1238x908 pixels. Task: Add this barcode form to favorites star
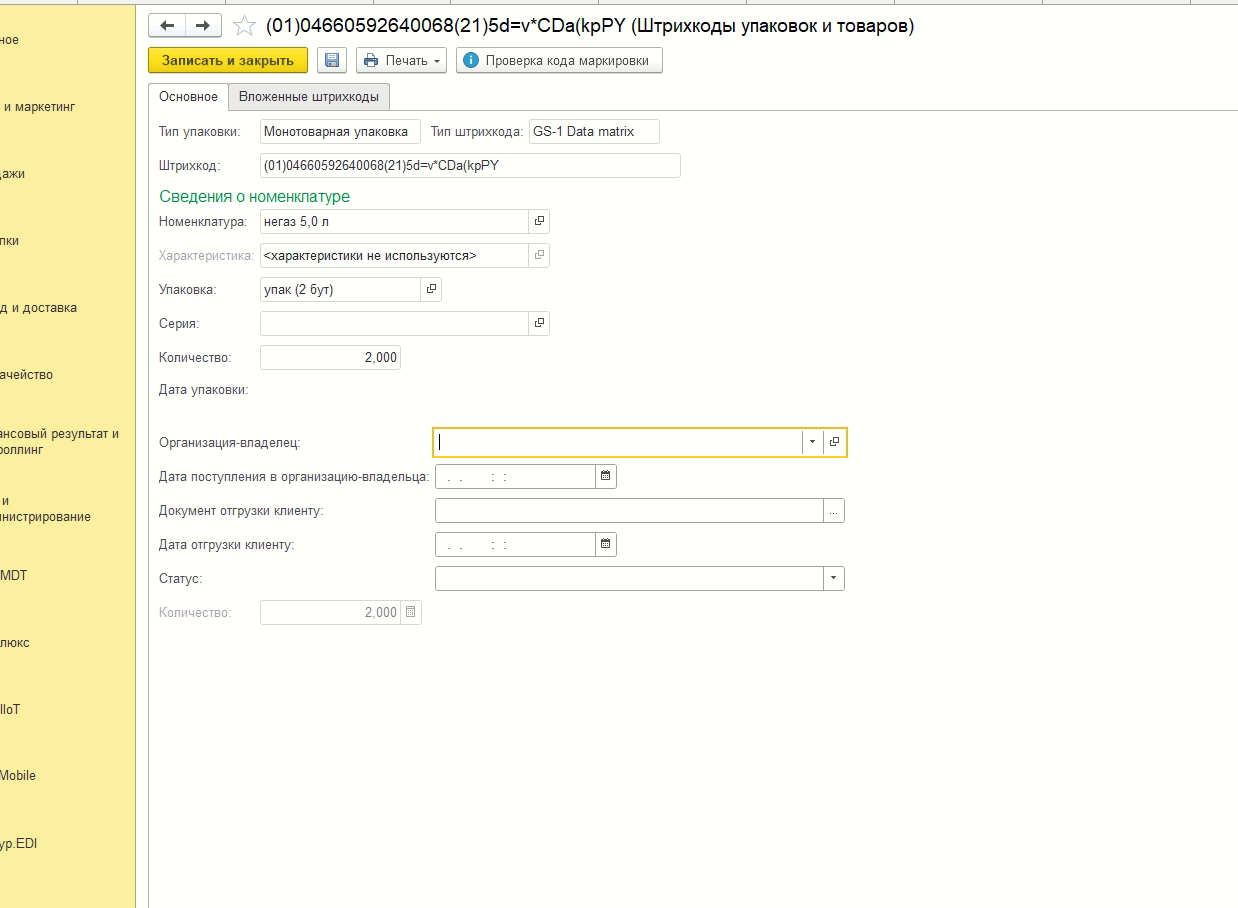pyautogui.click(x=244, y=26)
